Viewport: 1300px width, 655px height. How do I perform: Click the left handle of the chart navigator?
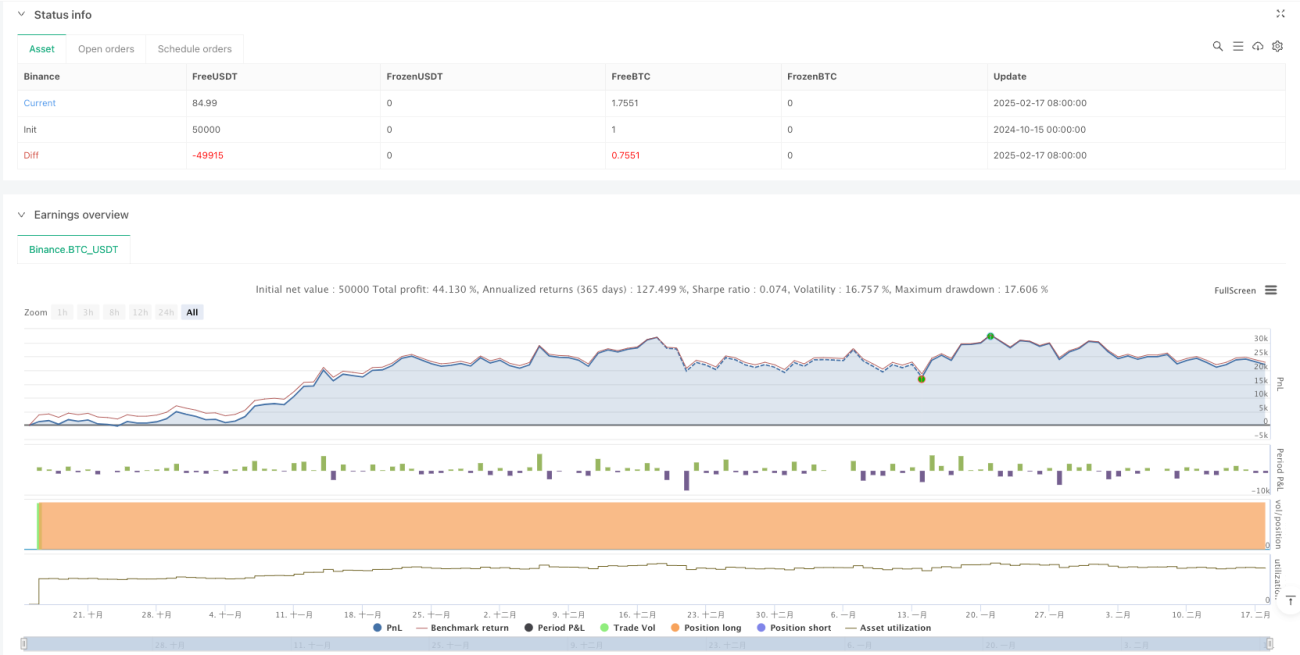pyautogui.click(x=24, y=643)
